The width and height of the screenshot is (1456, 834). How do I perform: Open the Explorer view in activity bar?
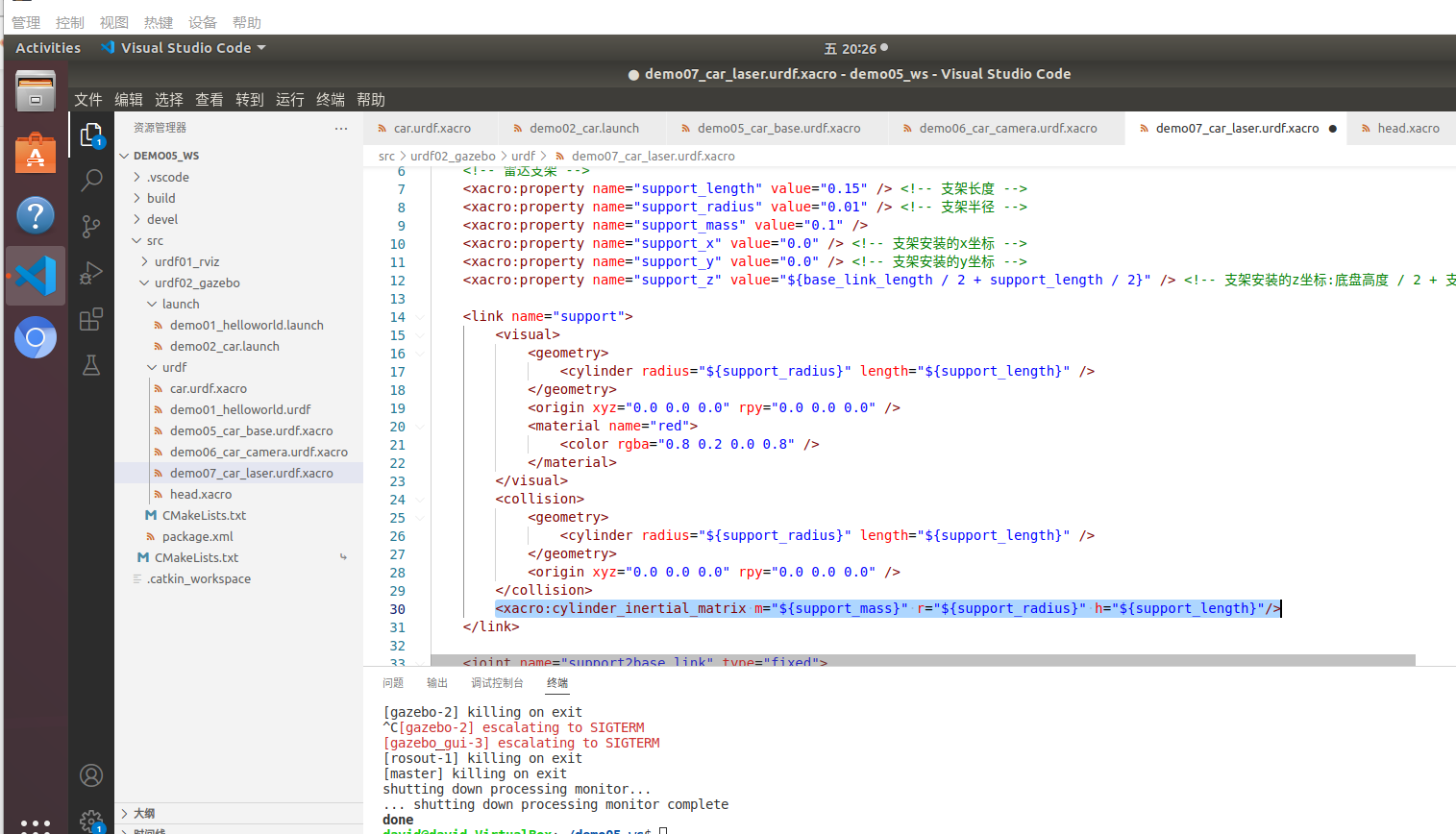[91, 135]
